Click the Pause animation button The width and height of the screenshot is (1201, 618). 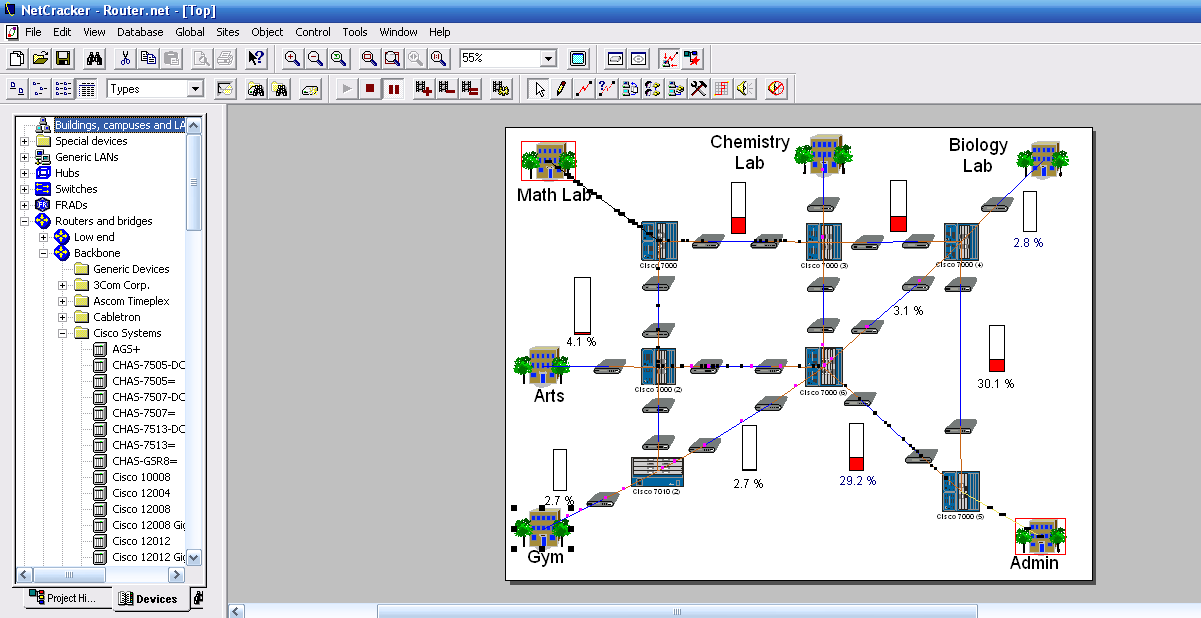click(393, 89)
